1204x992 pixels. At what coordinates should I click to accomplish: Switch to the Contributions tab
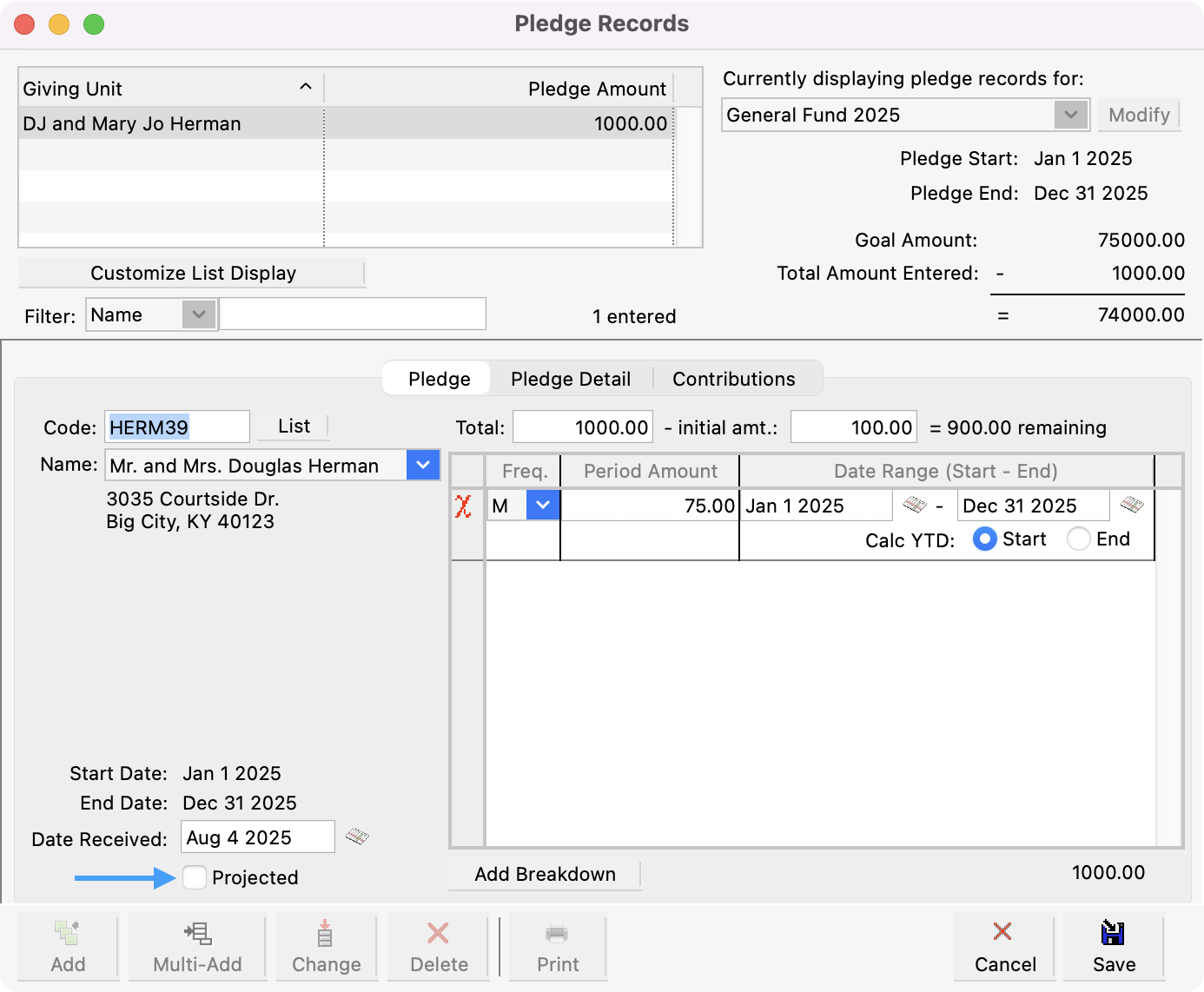click(733, 379)
